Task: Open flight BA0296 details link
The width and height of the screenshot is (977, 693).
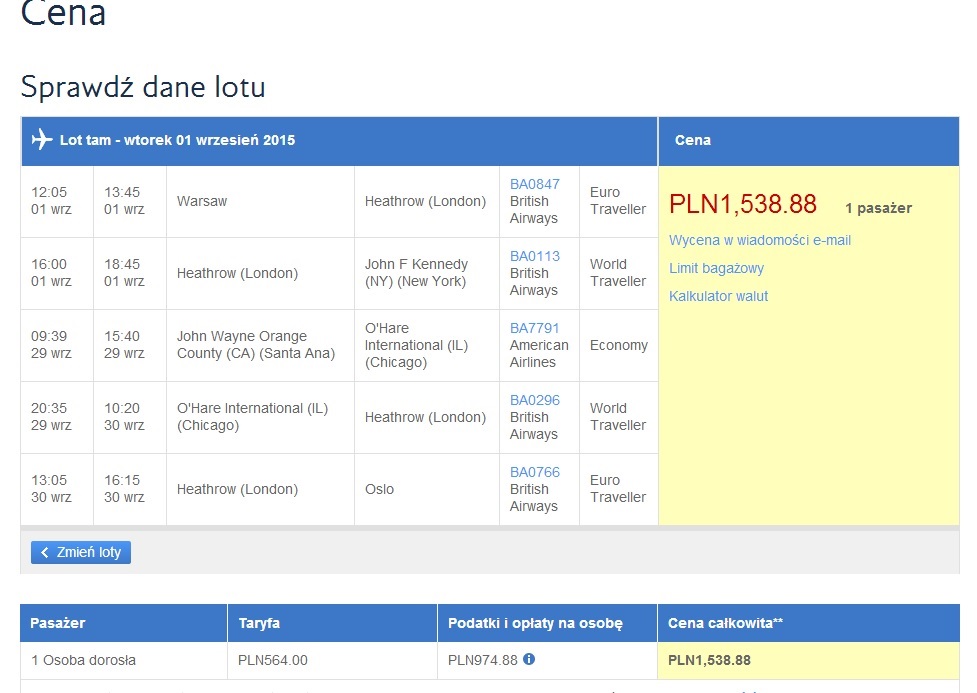Action: pyautogui.click(x=535, y=400)
